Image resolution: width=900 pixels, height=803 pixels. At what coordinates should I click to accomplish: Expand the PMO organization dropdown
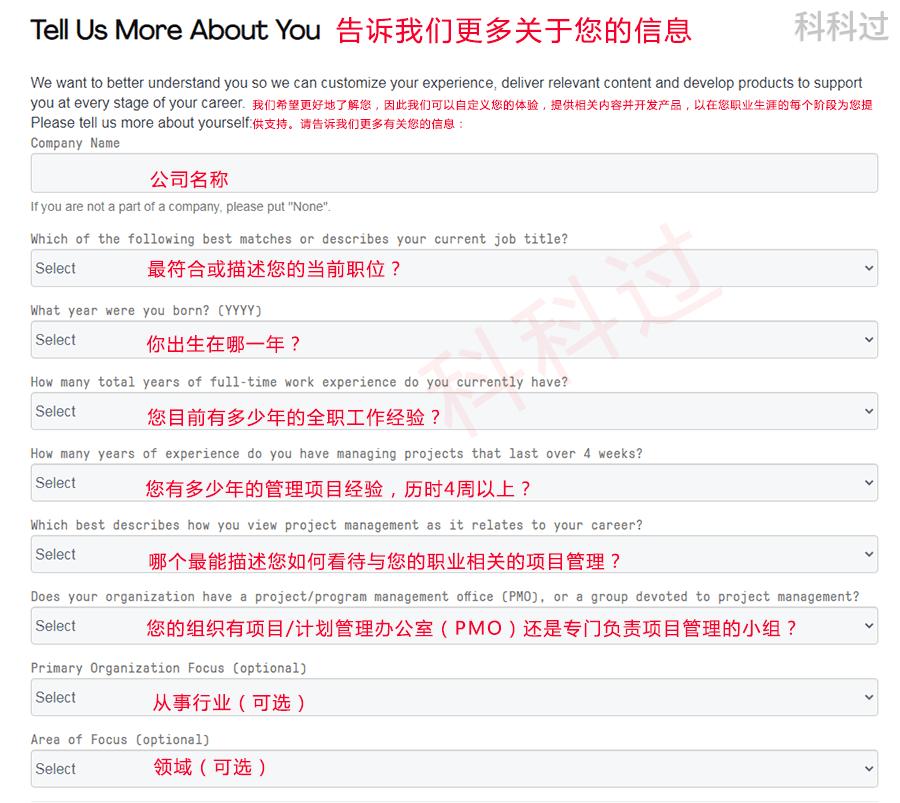[x=450, y=626]
